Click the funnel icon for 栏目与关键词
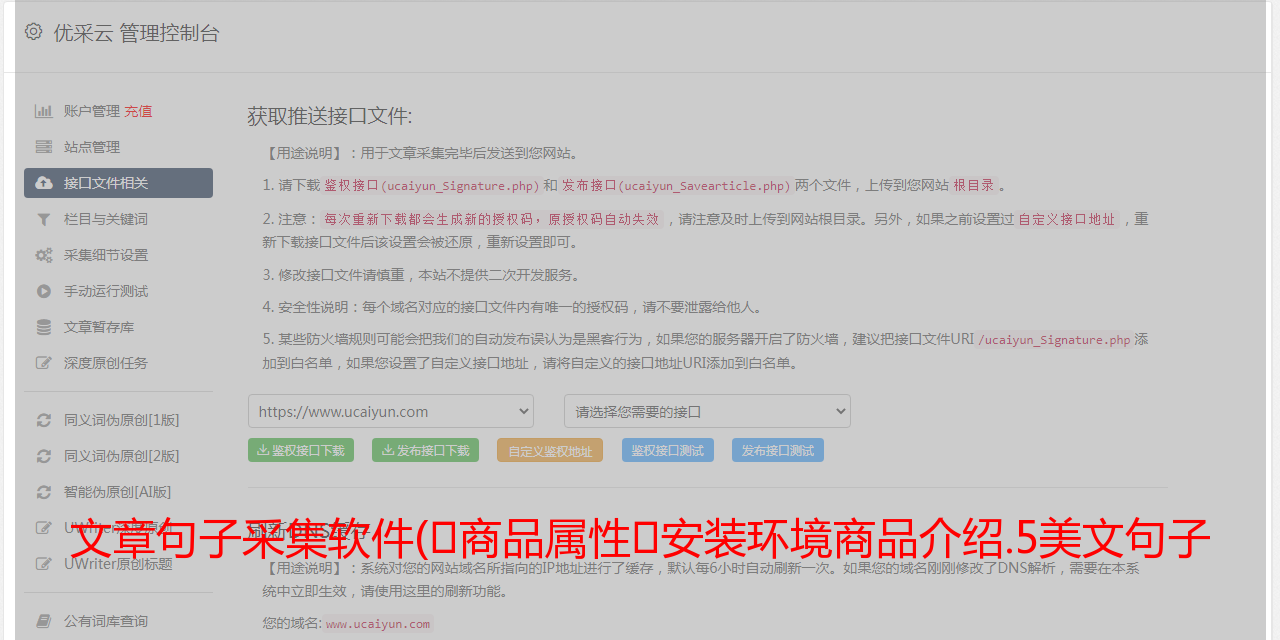Viewport: 1280px width, 640px height. click(x=44, y=219)
